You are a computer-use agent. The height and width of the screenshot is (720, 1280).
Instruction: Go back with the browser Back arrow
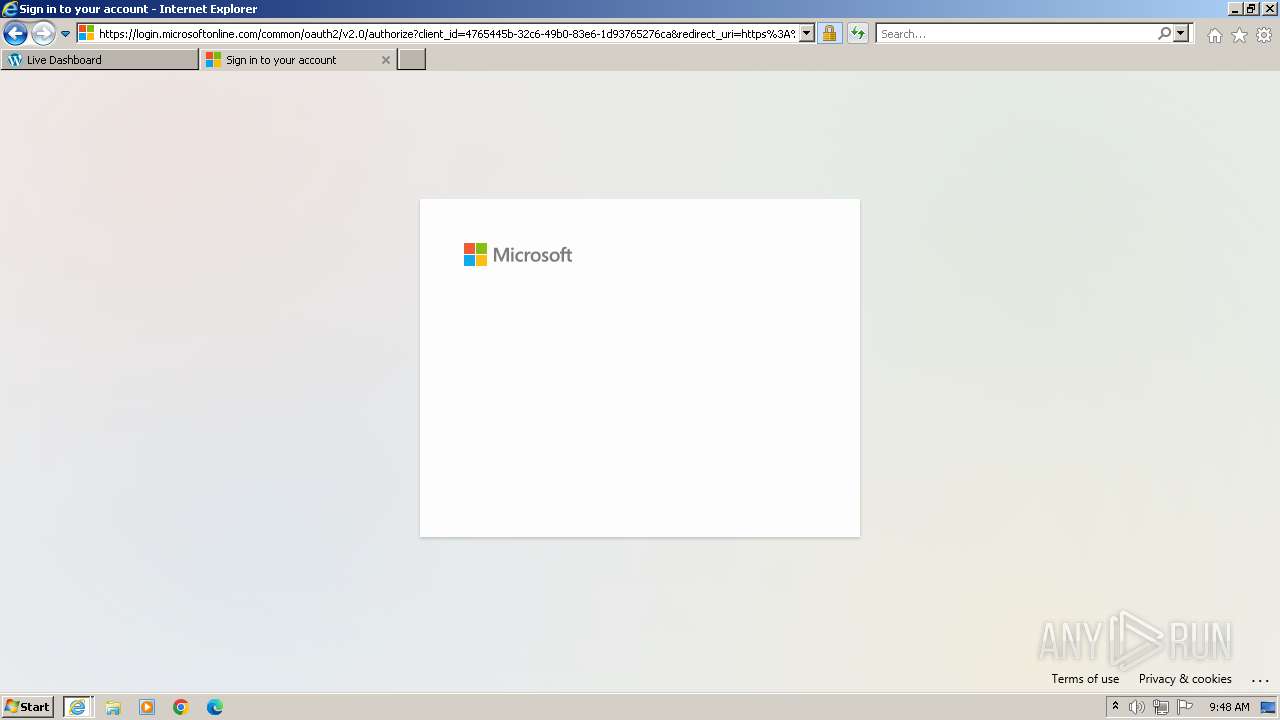(15, 34)
